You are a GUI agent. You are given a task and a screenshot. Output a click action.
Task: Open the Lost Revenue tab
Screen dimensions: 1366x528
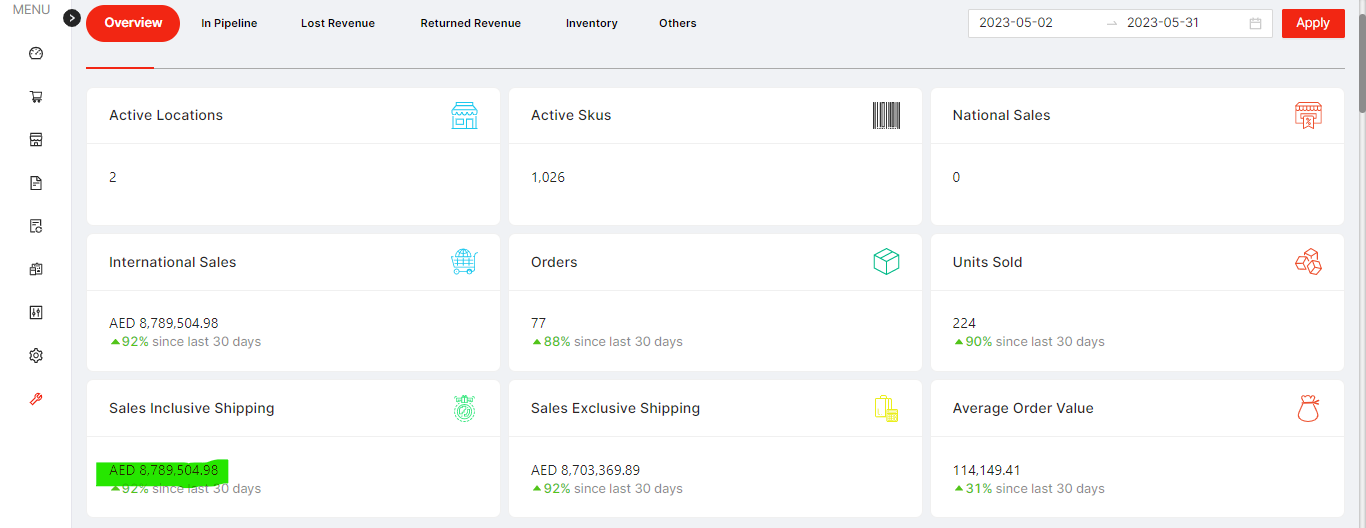(338, 23)
